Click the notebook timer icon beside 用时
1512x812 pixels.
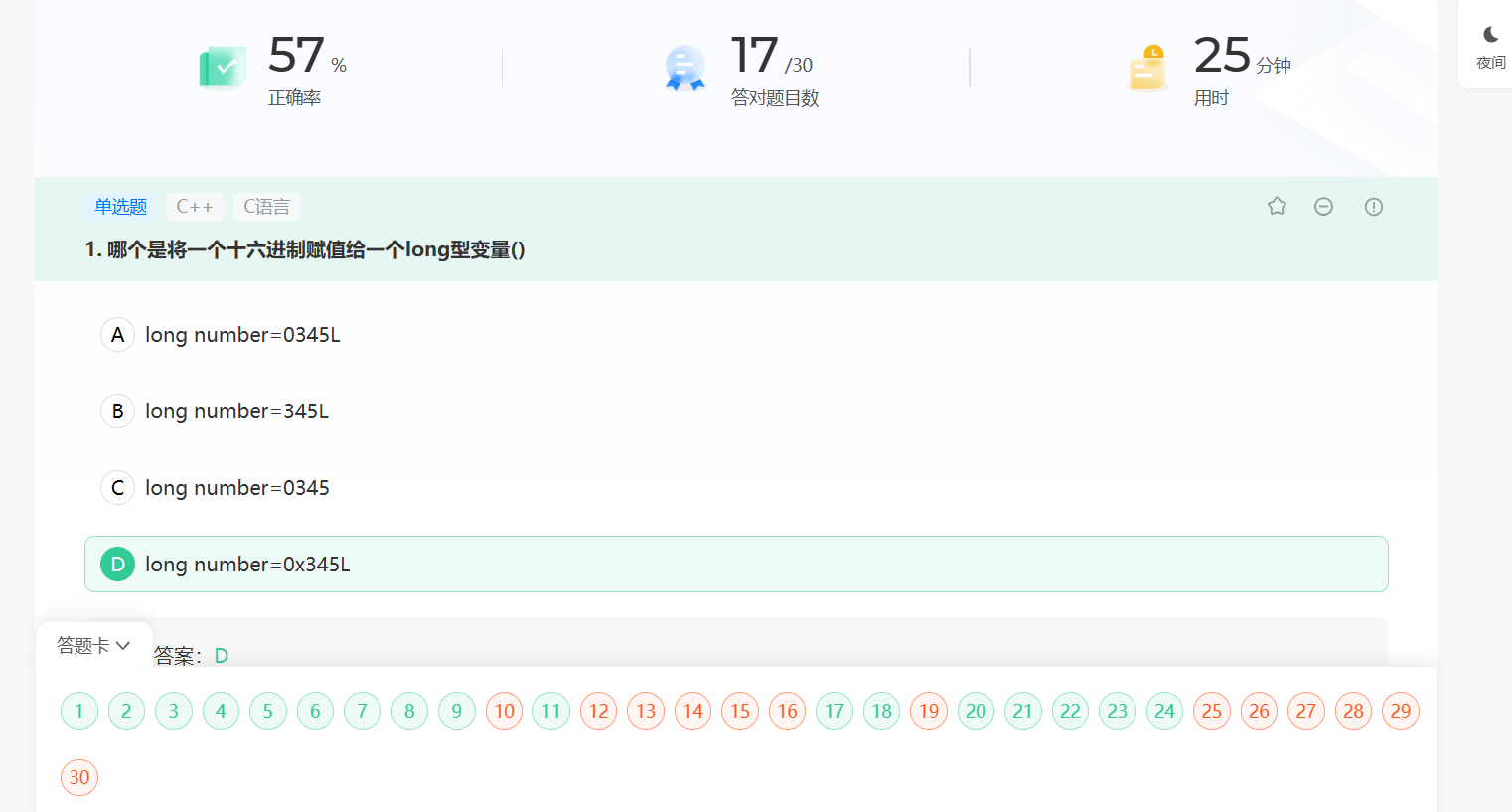[1147, 67]
